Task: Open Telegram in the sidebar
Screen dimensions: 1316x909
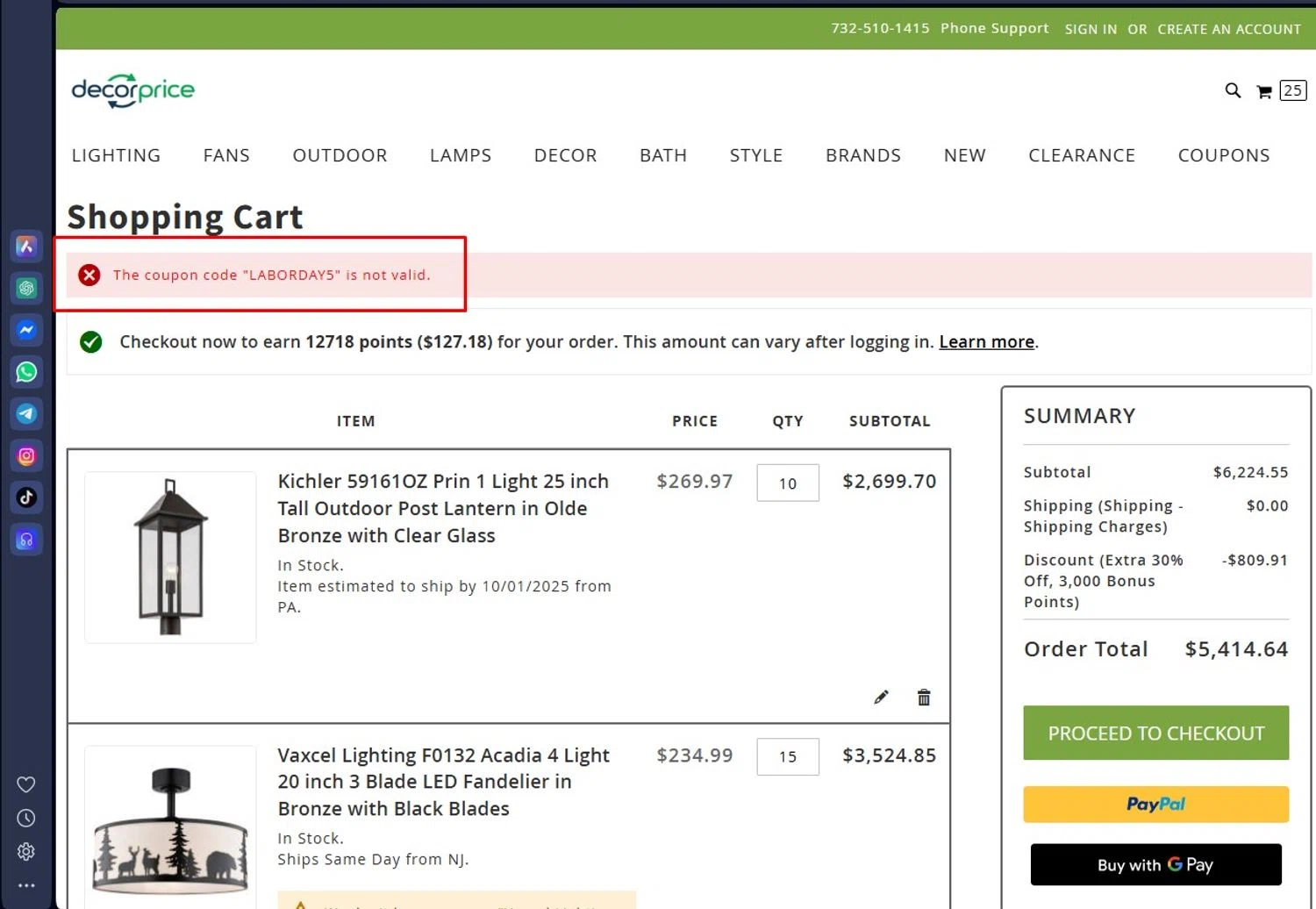Action: [x=26, y=413]
